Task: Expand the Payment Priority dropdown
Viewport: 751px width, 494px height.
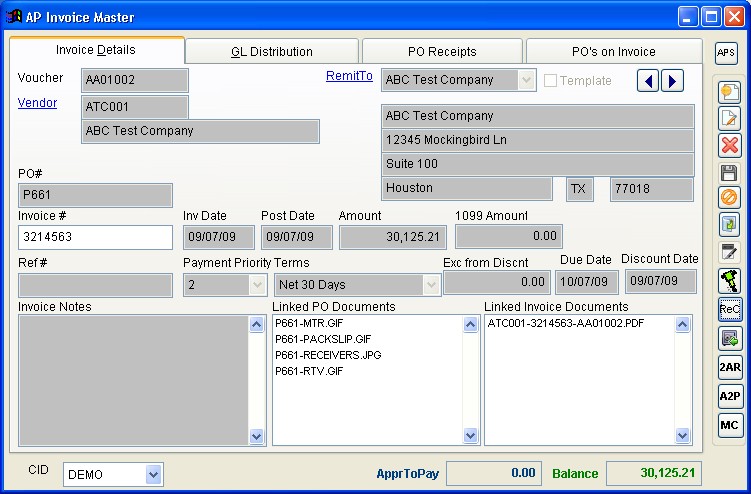Action: tap(256, 285)
